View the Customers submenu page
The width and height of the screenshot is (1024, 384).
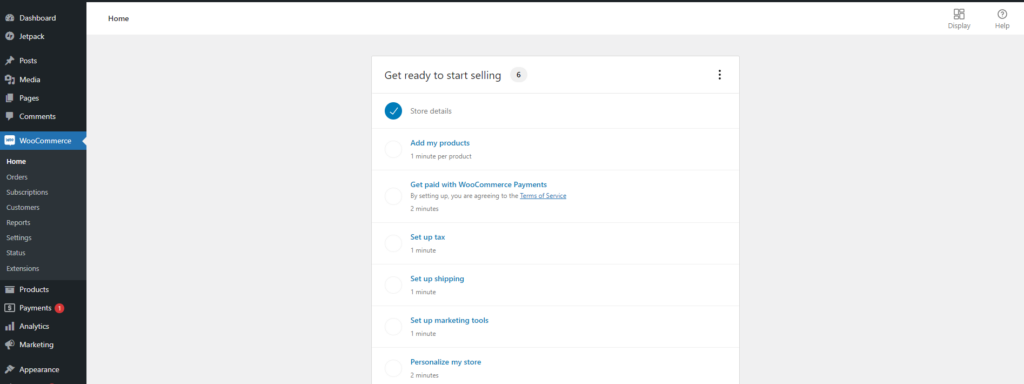[23, 208]
